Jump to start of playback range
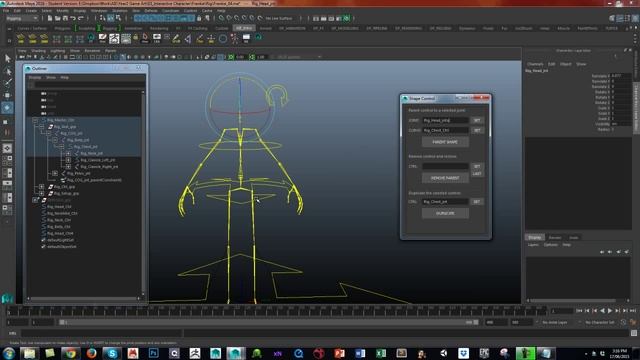 (580, 311)
